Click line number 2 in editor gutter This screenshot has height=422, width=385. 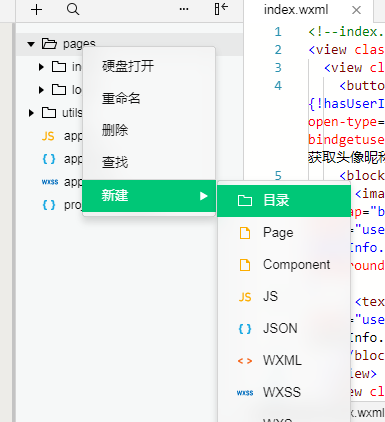tap(278, 50)
